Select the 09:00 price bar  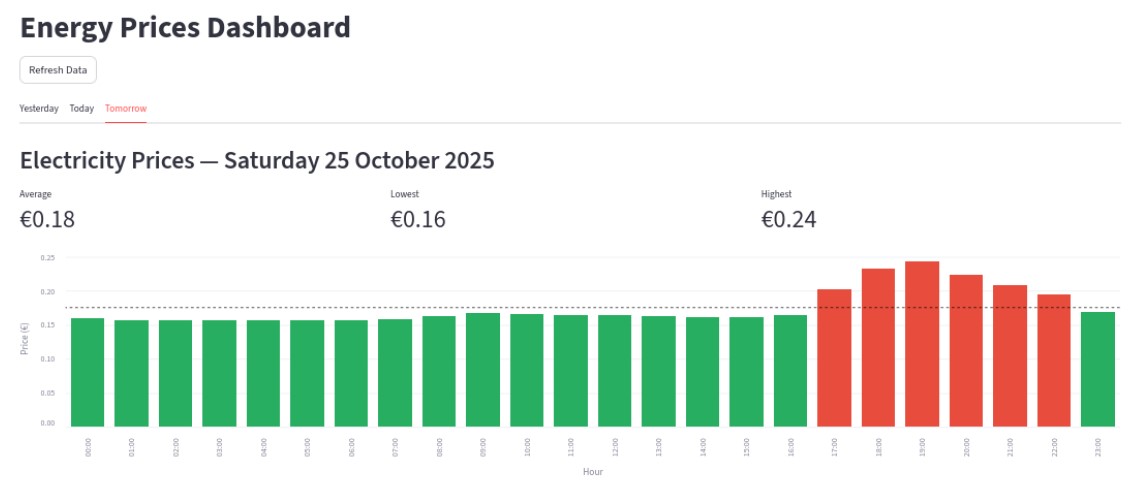(x=483, y=370)
